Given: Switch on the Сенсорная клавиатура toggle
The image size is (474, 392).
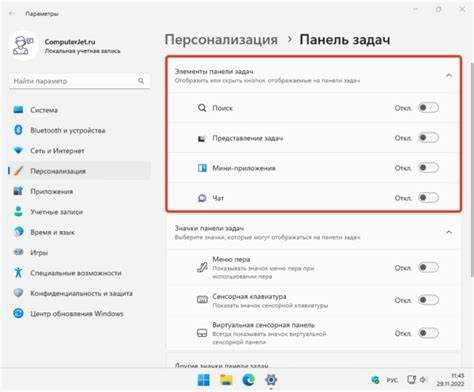Looking at the screenshot, I should tap(429, 300).
